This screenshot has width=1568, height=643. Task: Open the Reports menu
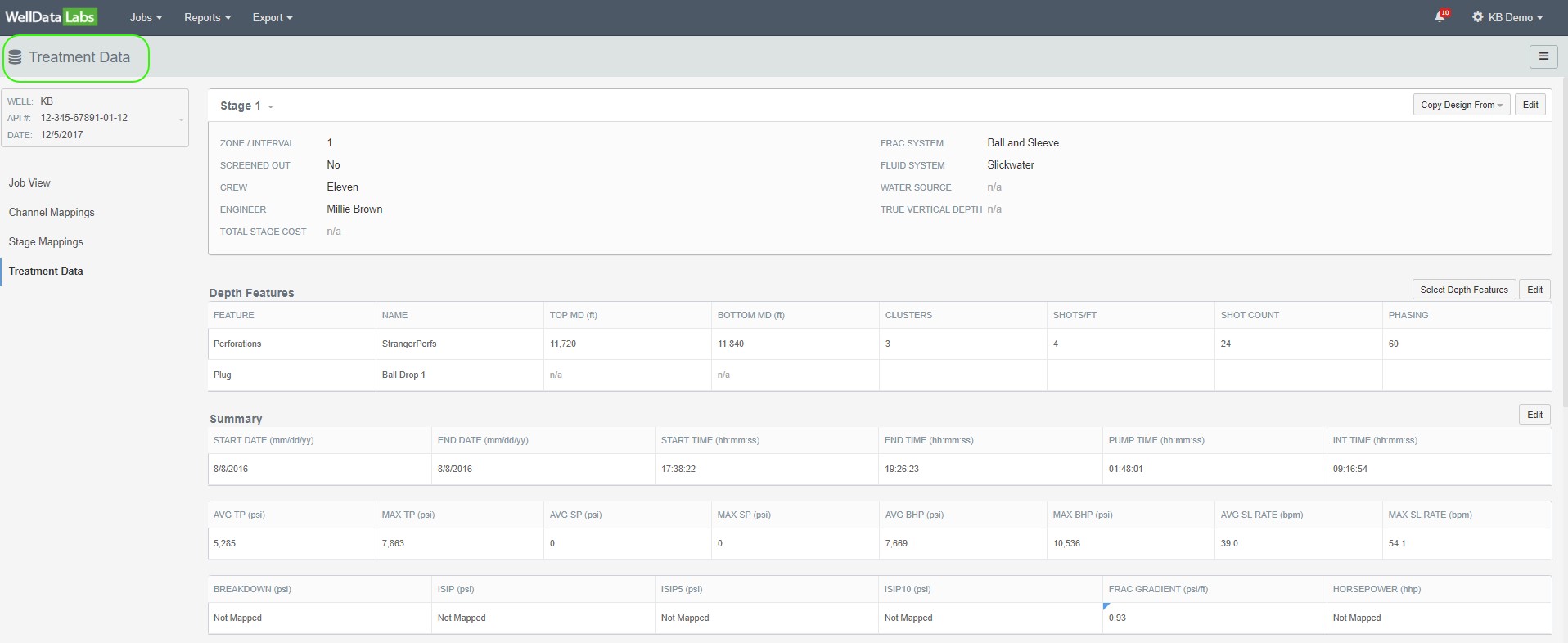pyautogui.click(x=207, y=17)
